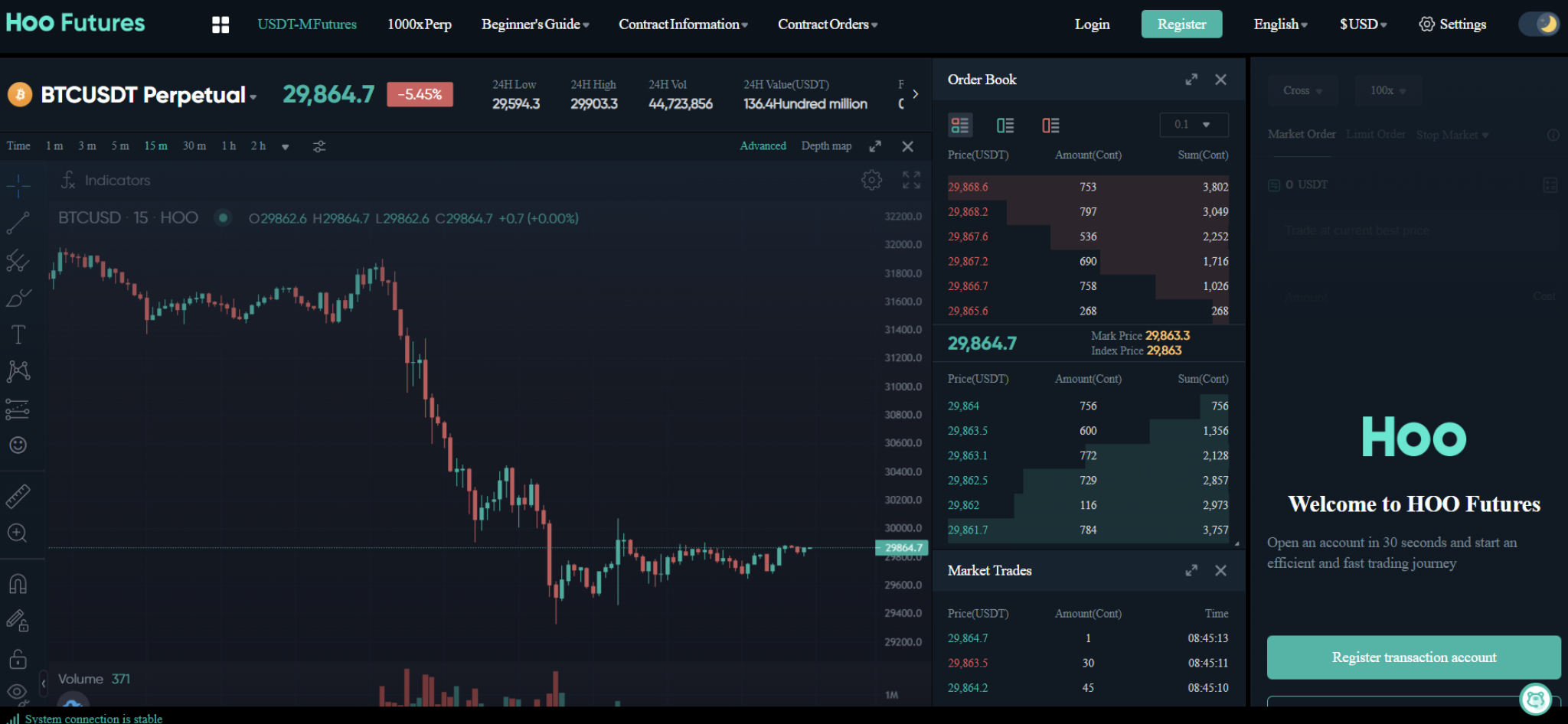Viewport: 1568px width, 724px height.
Task: Select the trend line drawing tool
Action: [x=17, y=223]
